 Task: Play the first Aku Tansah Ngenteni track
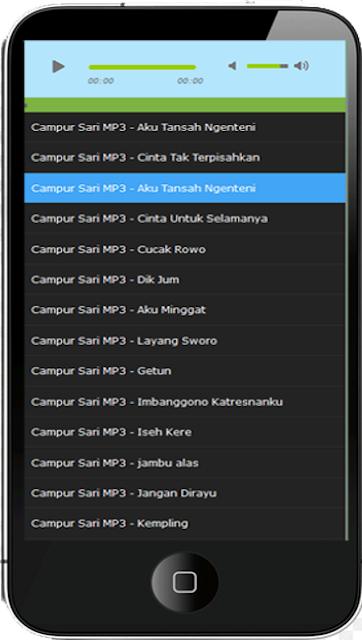[x=185, y=127]
